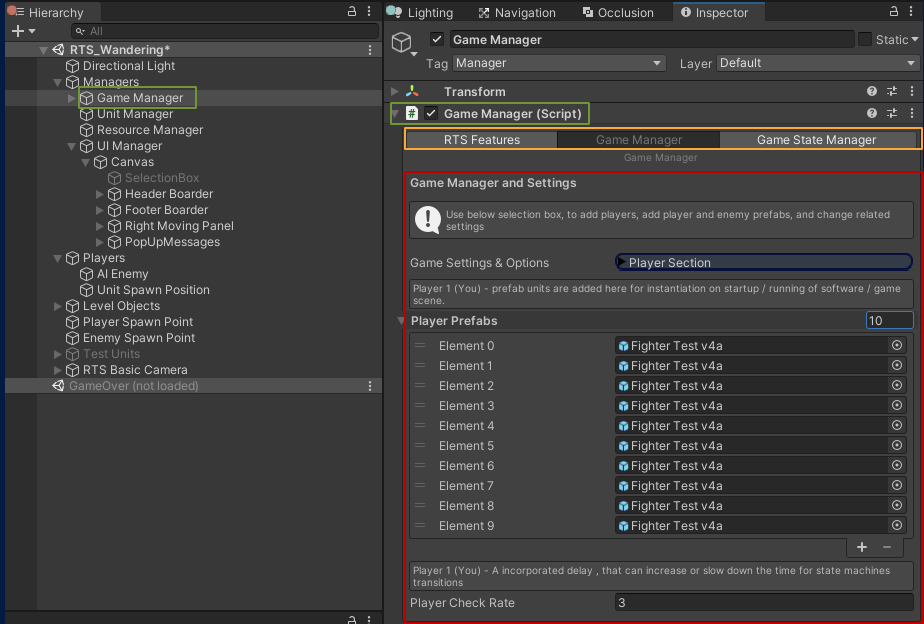Click the Player Check Rate value field
Viewport: 924px width, 624px height.
763,603
